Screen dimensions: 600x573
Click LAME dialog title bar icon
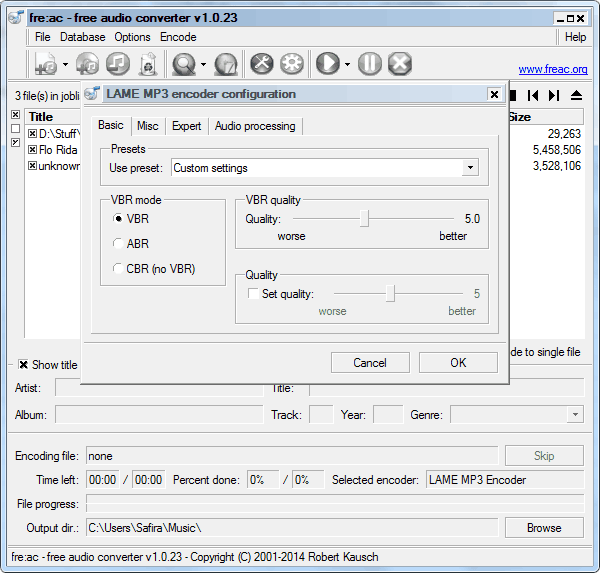[x=92, y=93]
